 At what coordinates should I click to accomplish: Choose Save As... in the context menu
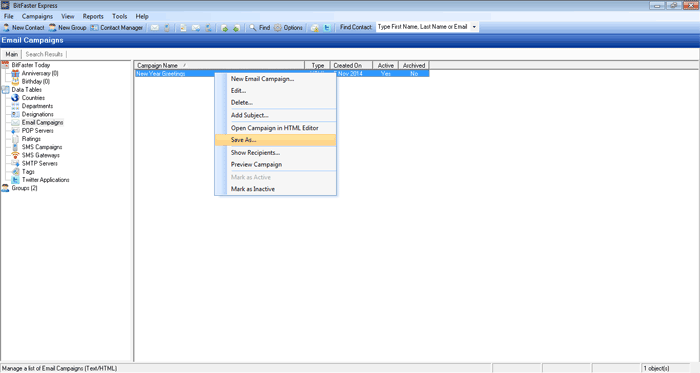pos(275,140)
